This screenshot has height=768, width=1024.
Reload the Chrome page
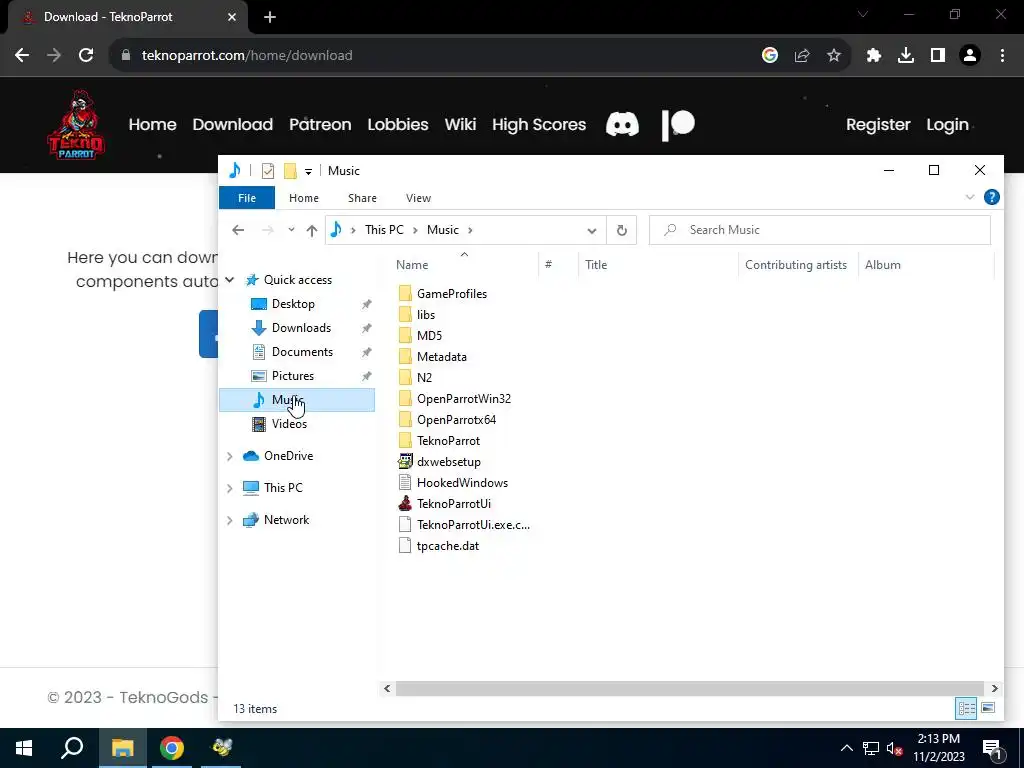point(86,56)
